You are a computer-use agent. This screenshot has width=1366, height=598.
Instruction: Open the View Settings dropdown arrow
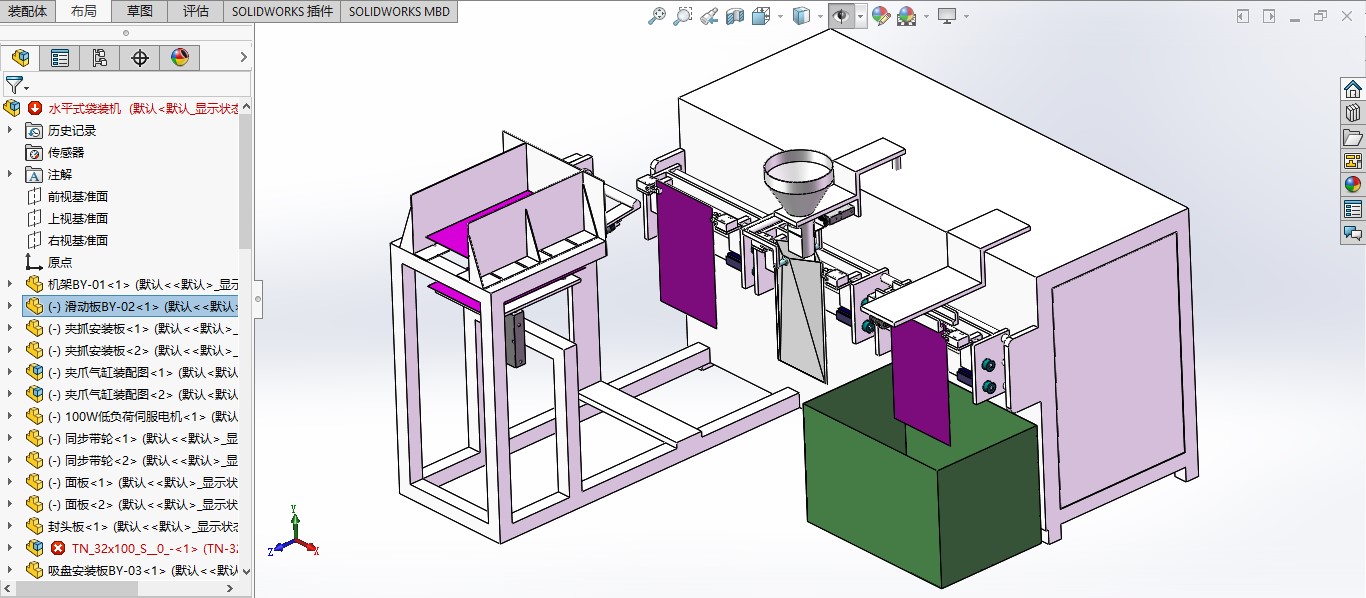click(x=966, y=16)
